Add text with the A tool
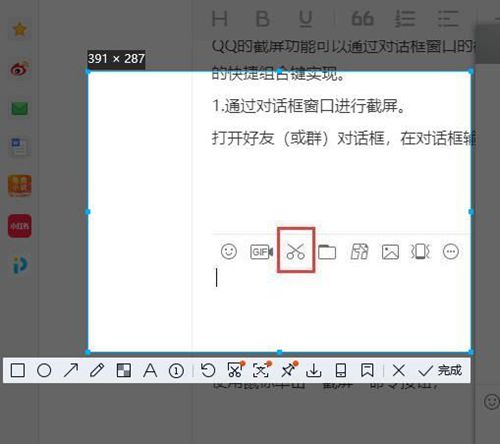This screenshot has height=444, width=500. [x=150, y=370]
